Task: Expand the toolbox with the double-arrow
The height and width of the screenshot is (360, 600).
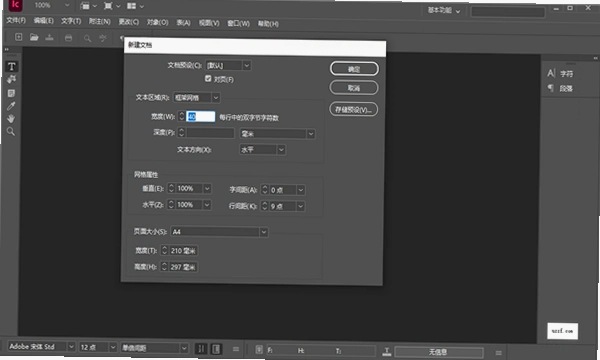Action: point(7,49)
